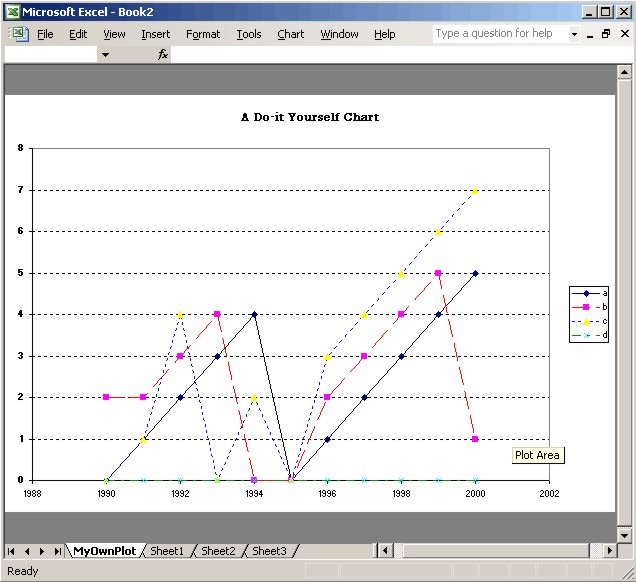Restore the workbook window inside Excel
The width and height of the screenshot is (636, 582).
click(606, 34)
